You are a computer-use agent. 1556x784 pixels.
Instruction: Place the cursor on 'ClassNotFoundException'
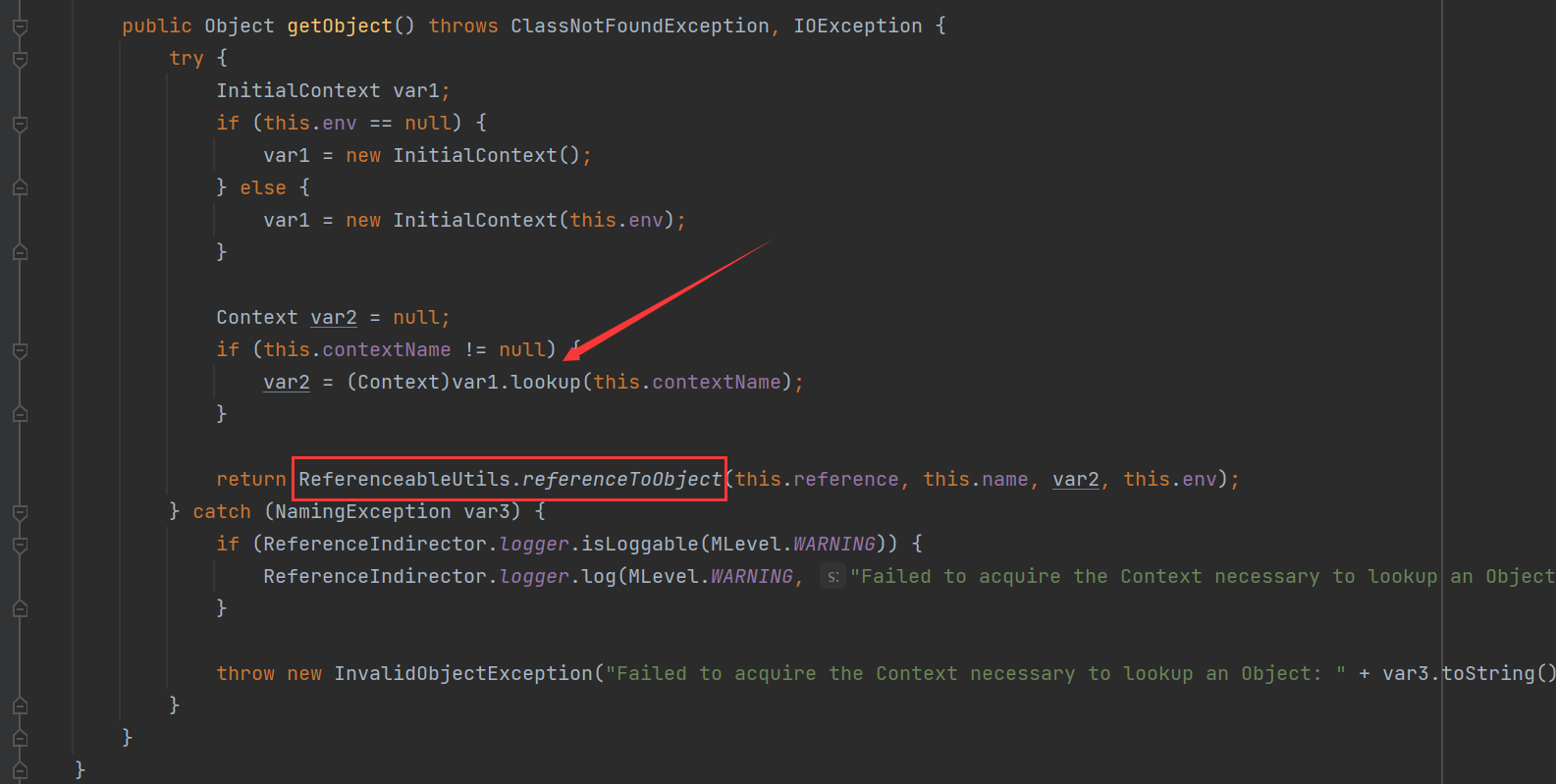pyautogui.click(x=640, y=26)
